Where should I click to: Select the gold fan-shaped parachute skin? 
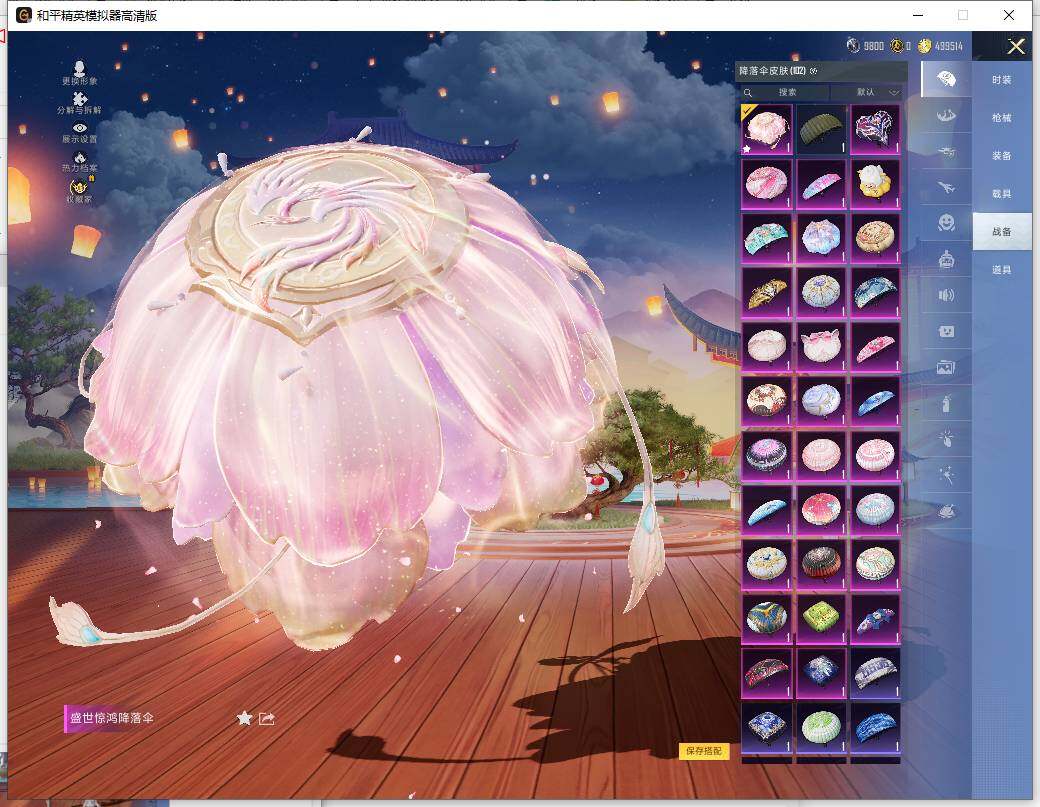(767, 292)
